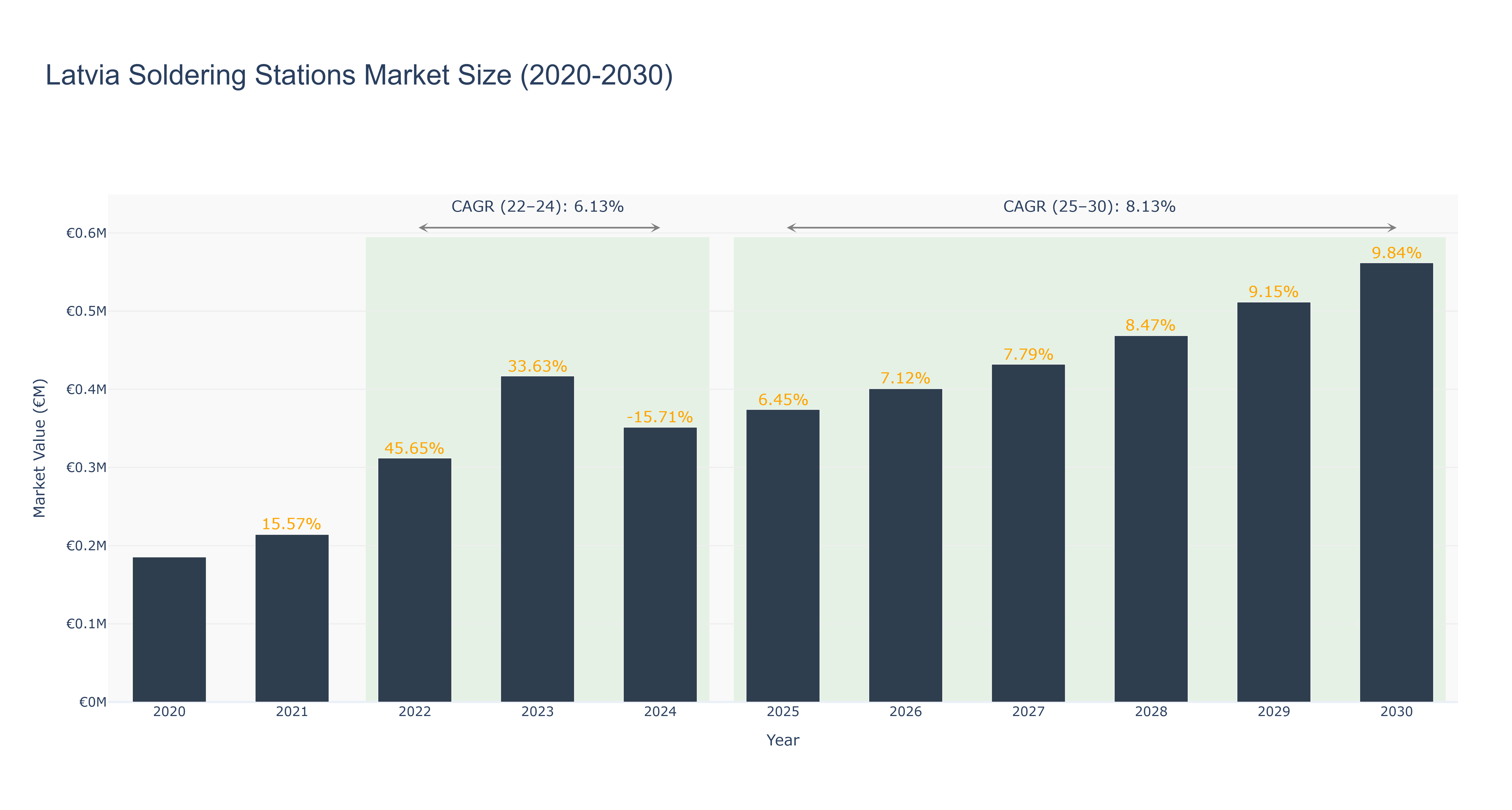The height and width of the screenshot is (810, 1512).
Task: Click the €0M y-axis tick label
Action: coord(93,702)
